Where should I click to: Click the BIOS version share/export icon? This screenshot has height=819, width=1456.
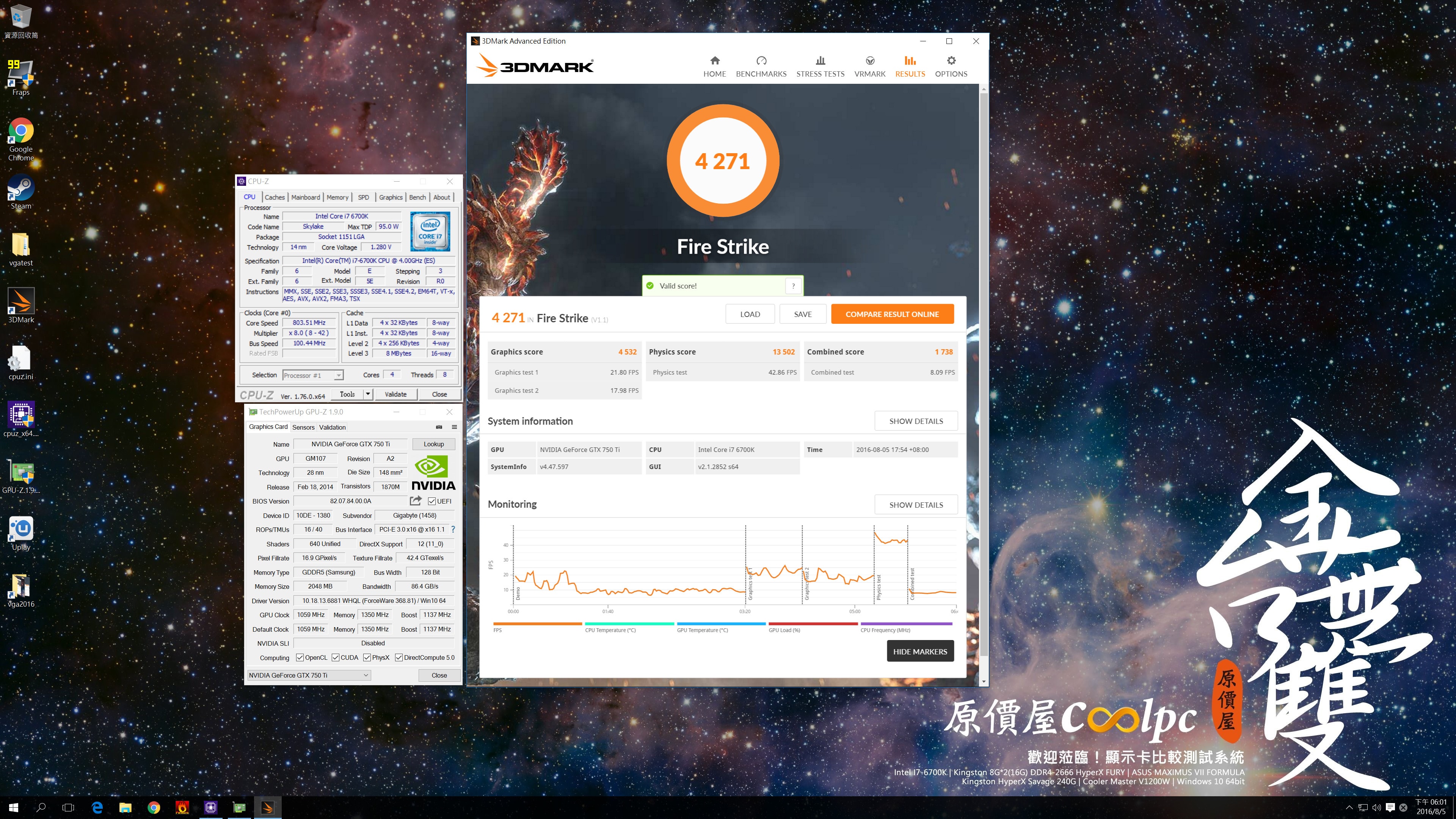pos(416,501)
